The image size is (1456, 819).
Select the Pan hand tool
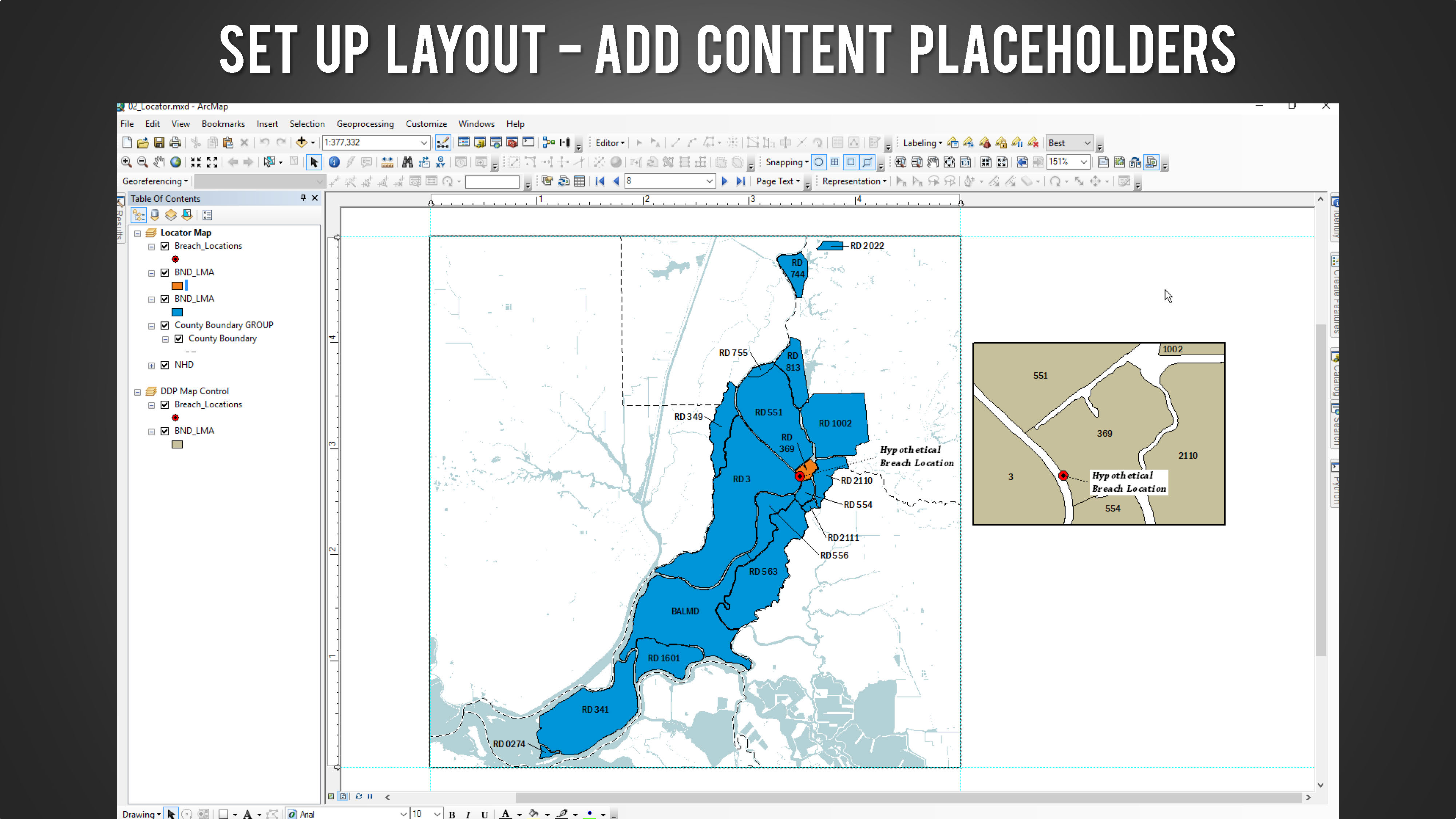click(159, 162)
